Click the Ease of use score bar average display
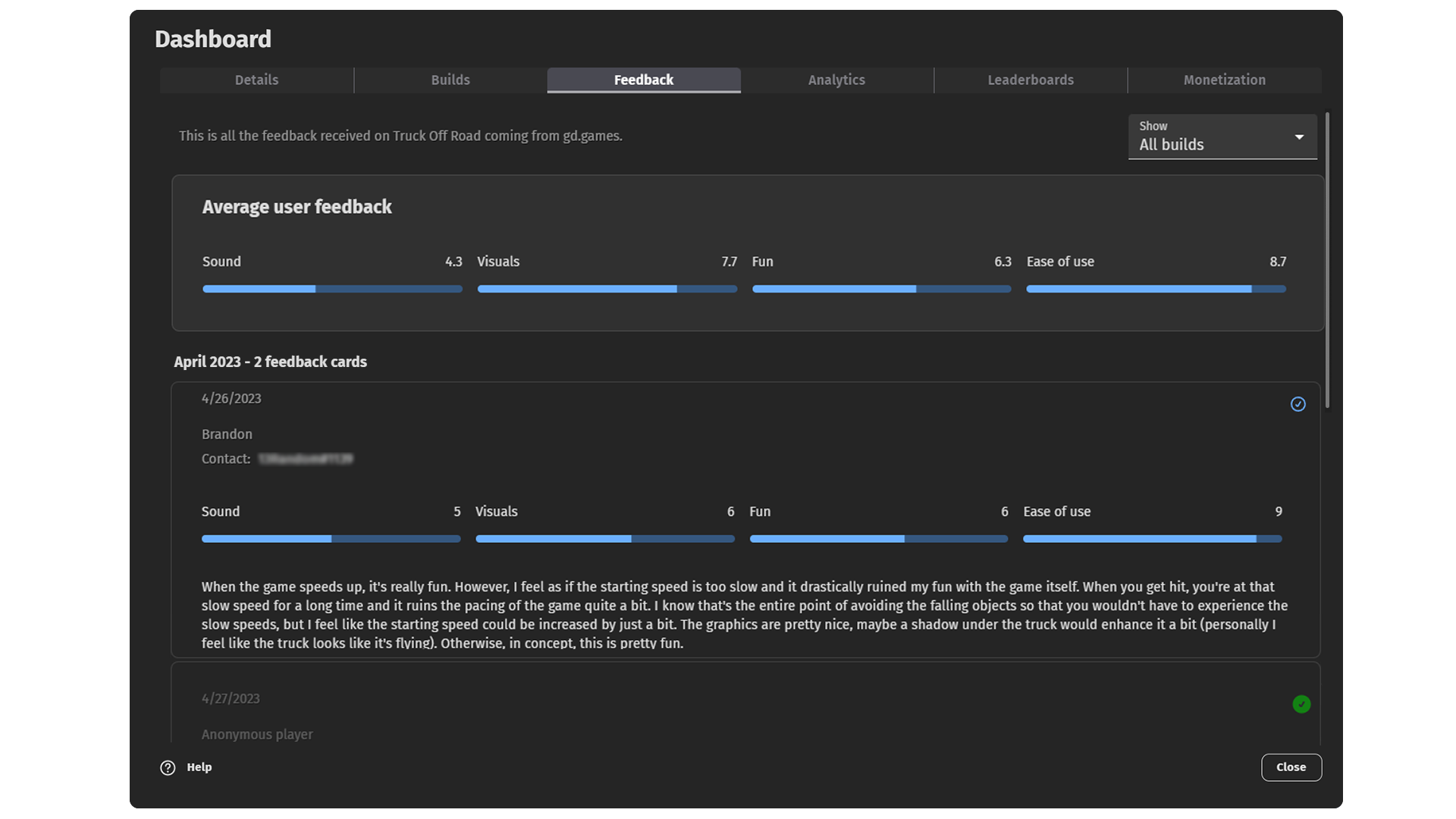 [x=1154, y=289]
